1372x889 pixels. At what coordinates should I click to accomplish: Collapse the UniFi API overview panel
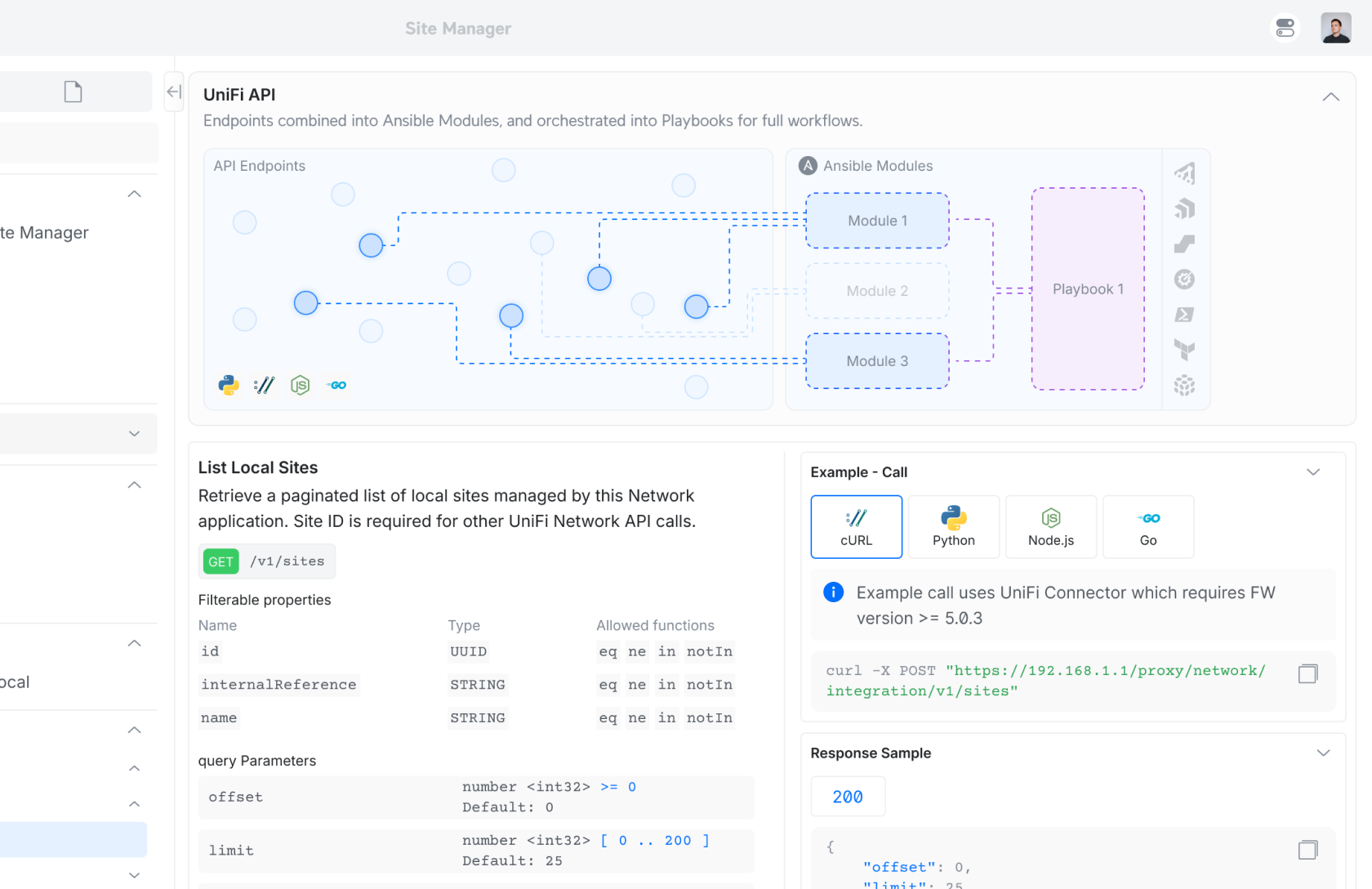(x=1330, y=96)
